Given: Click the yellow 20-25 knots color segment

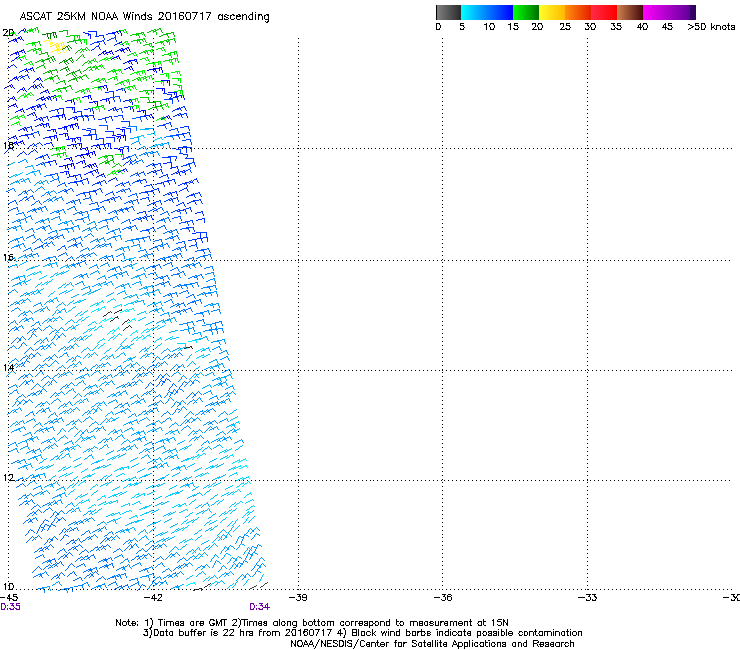Looking at the screenshot, I should [x=552, y=12].
